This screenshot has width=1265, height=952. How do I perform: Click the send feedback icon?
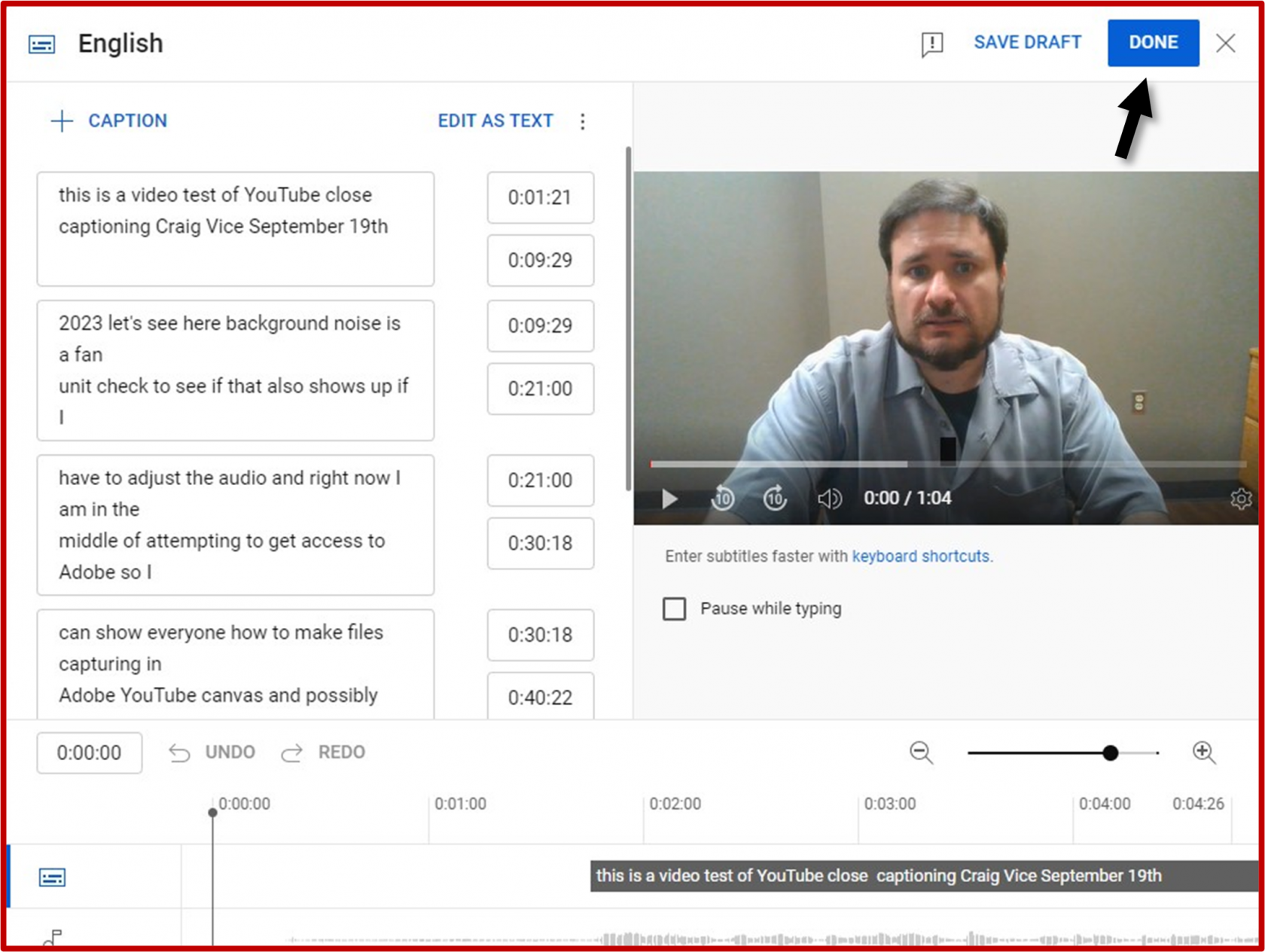pyautogui.click(x=931, y=44)
